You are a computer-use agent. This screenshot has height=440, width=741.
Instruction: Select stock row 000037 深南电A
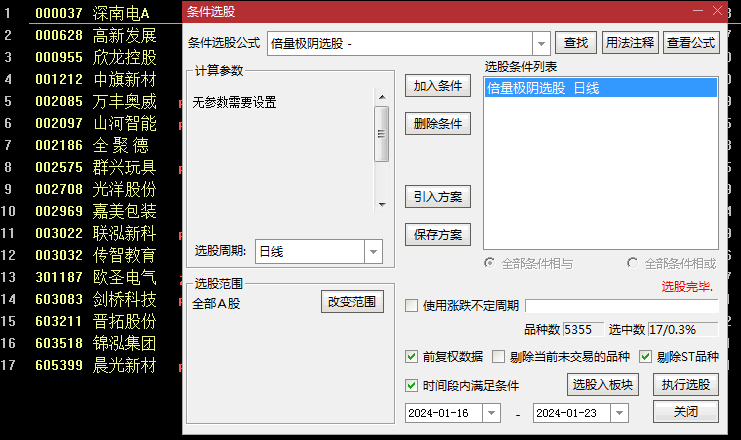[92, 13]
